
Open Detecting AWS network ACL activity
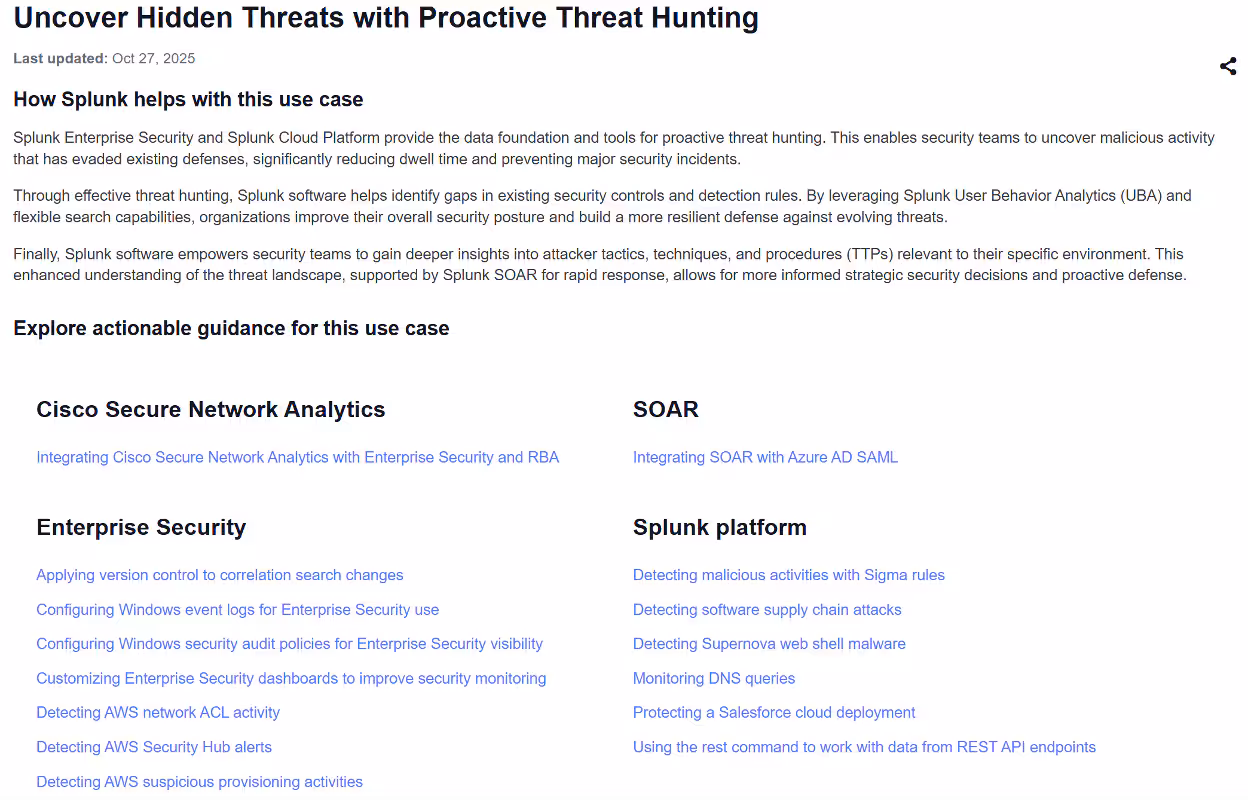pos(158,713)
